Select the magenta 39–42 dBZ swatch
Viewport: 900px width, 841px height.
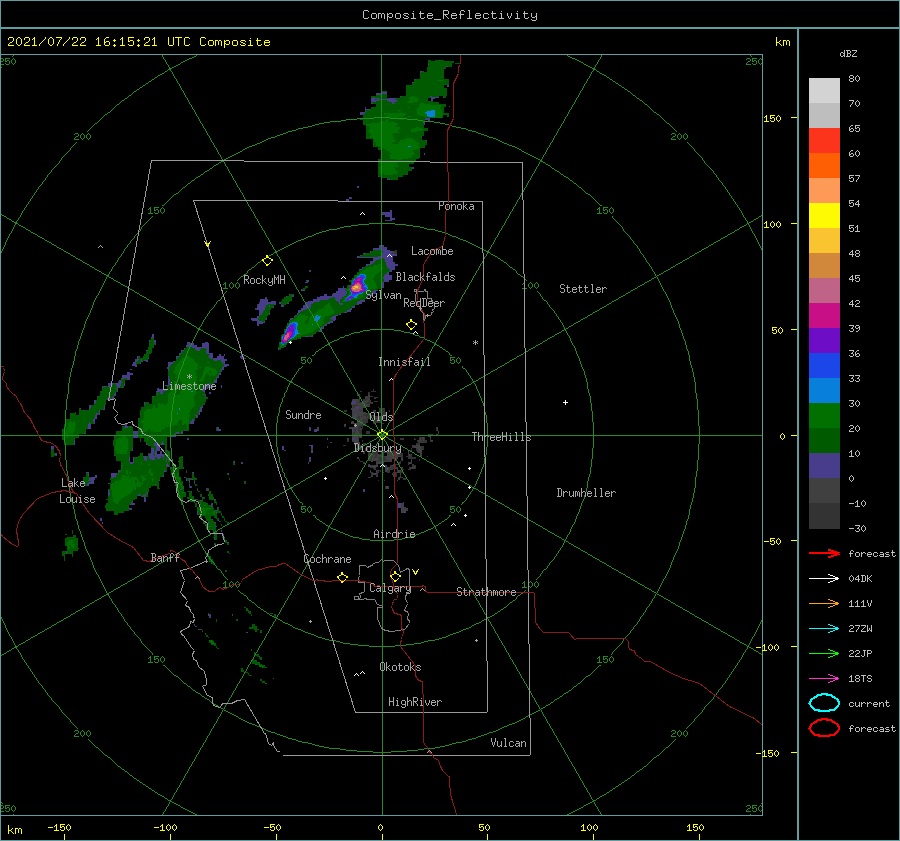(824, 315)
